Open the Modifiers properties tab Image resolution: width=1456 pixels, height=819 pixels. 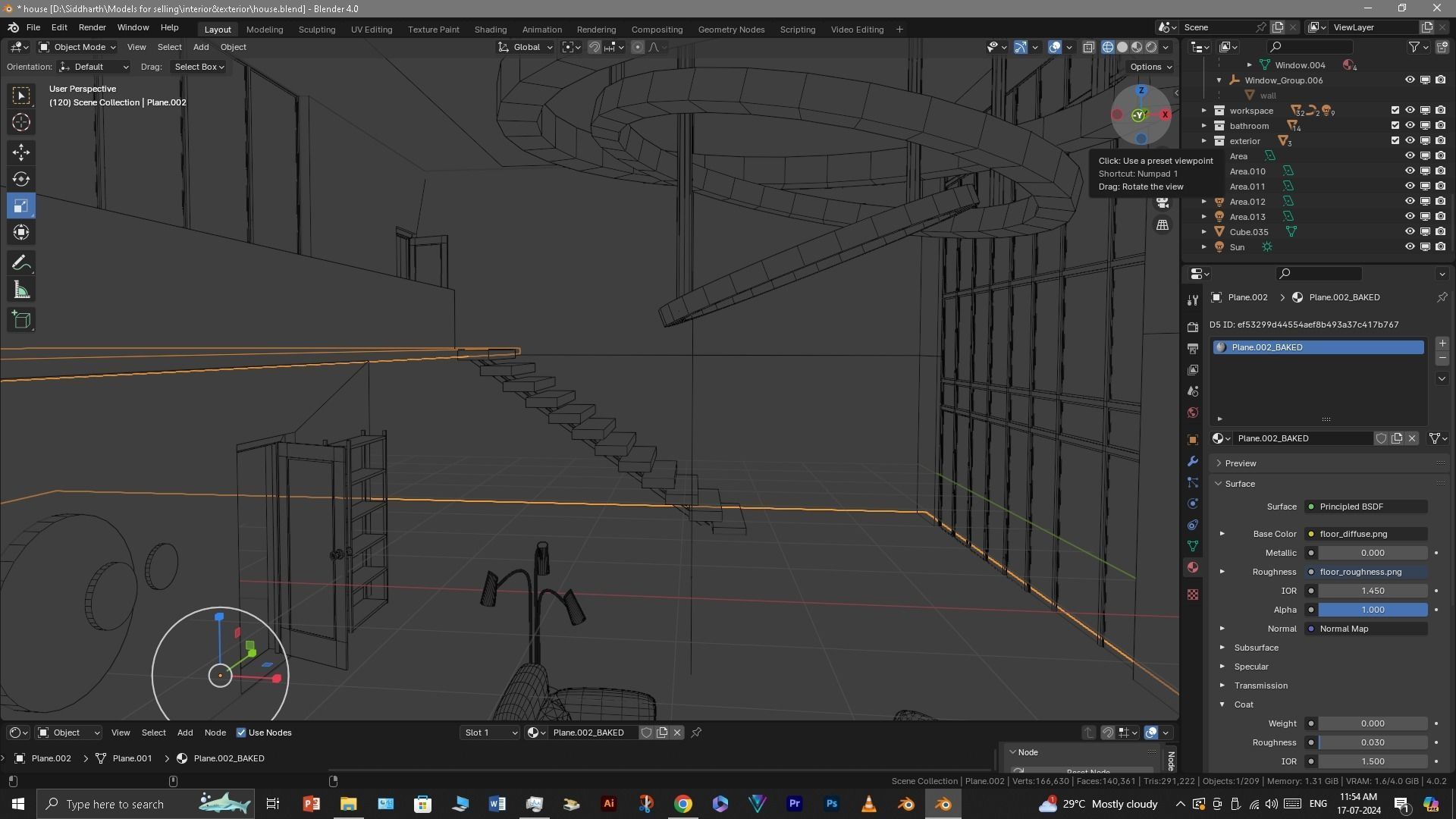click(x=1193, y=461)
